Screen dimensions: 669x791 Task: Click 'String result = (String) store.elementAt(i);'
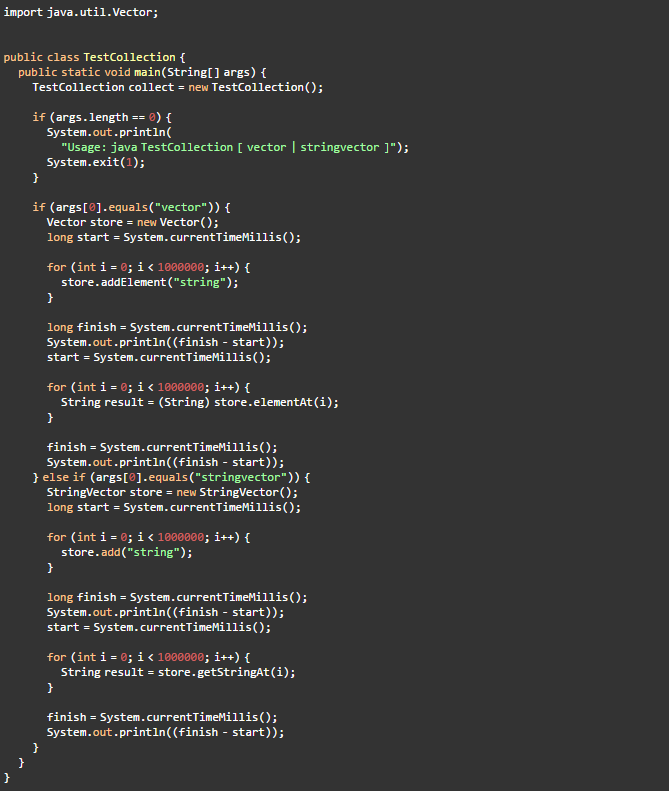(x=200, y=403)
